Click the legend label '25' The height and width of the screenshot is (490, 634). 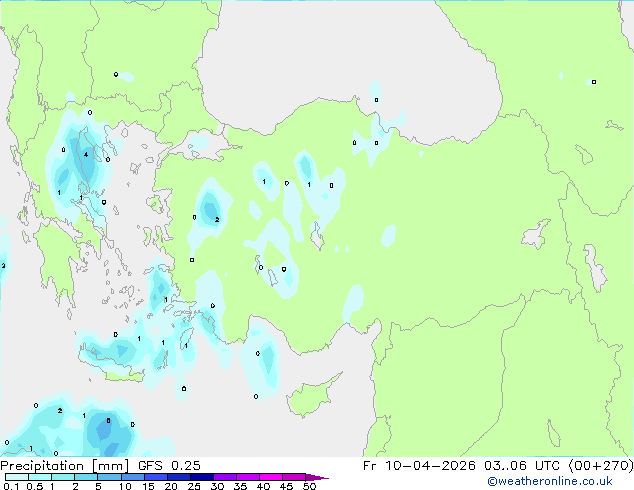click(194, 486)
